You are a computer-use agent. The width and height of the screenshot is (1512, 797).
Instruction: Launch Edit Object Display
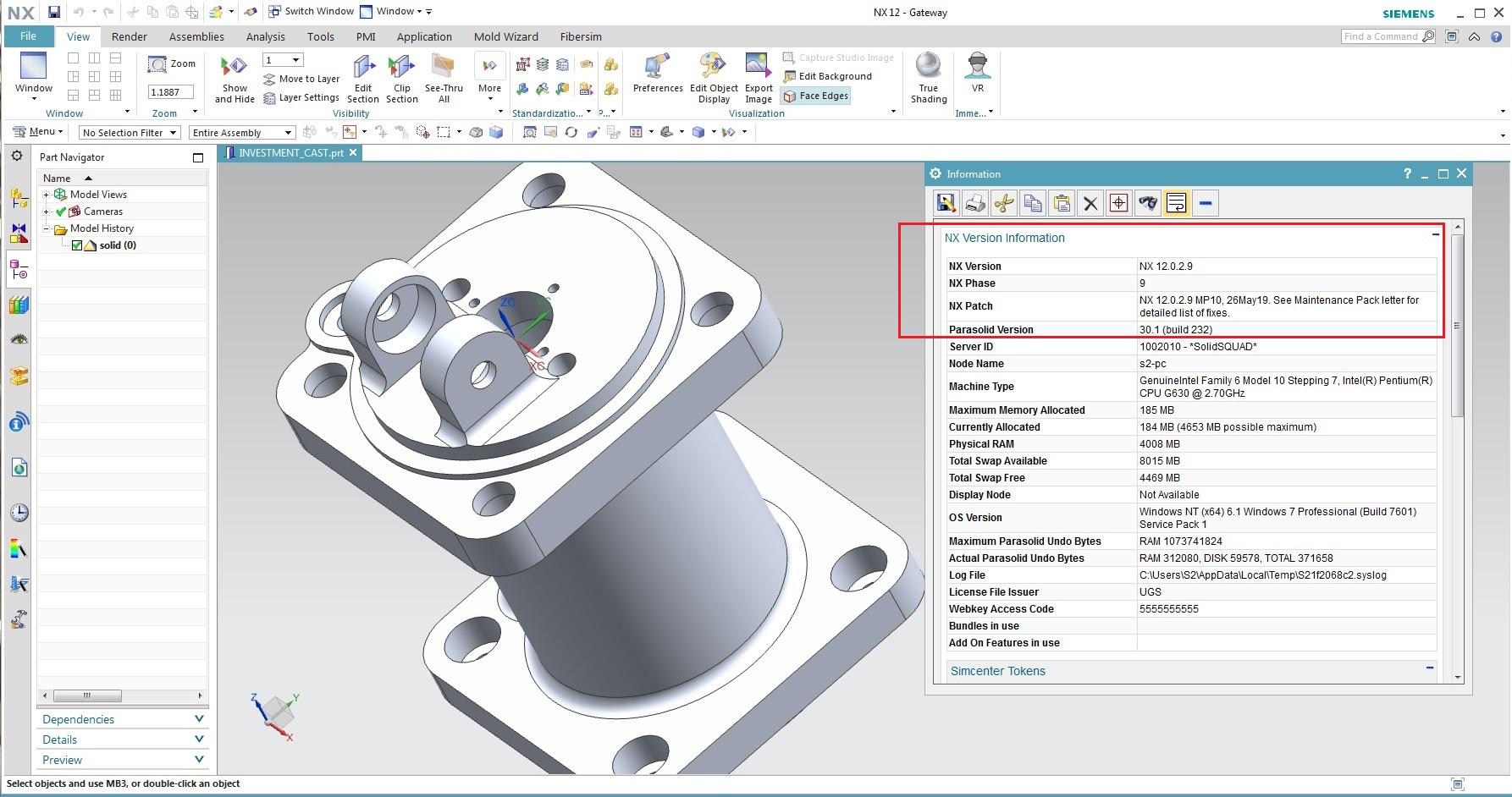tap(714, 79)
